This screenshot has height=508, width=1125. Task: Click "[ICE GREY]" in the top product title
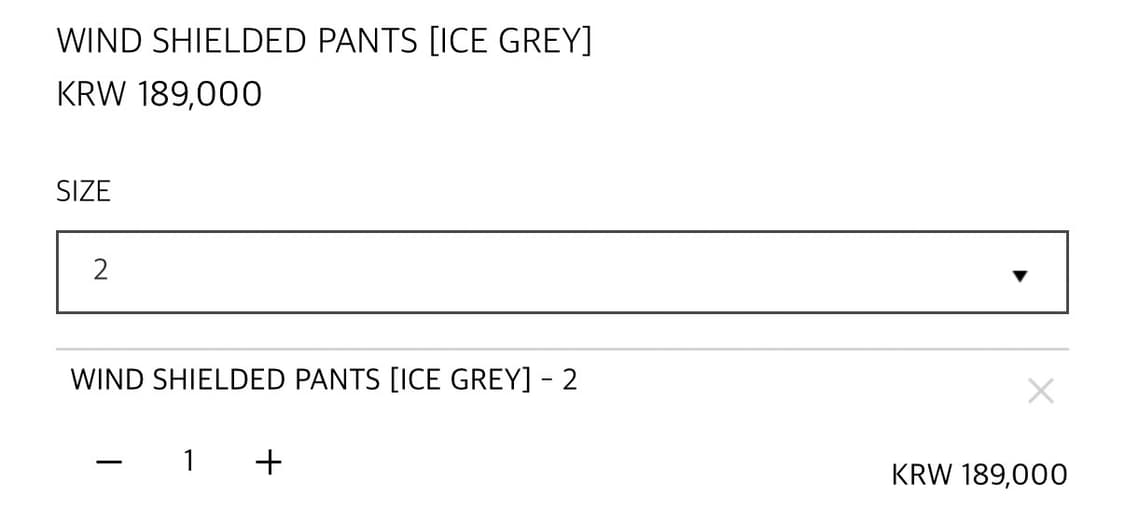point(510,42)
